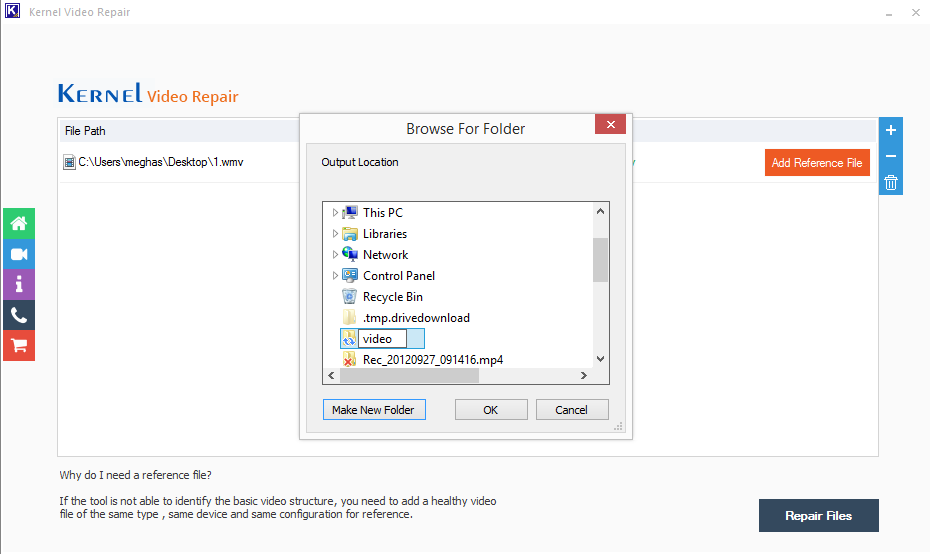Click the plus add file icon
This screenshot has width=932, height=554.
pyautogui.click(x=890, y=130)
